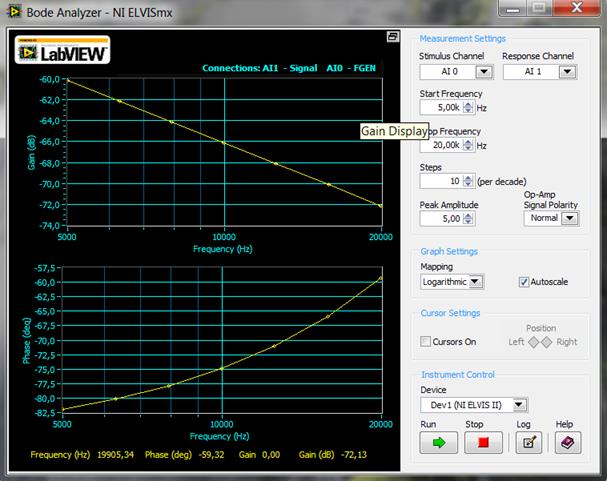Click the green Run arrow button
Screen dimensions: 607x481
pos(439,442)
